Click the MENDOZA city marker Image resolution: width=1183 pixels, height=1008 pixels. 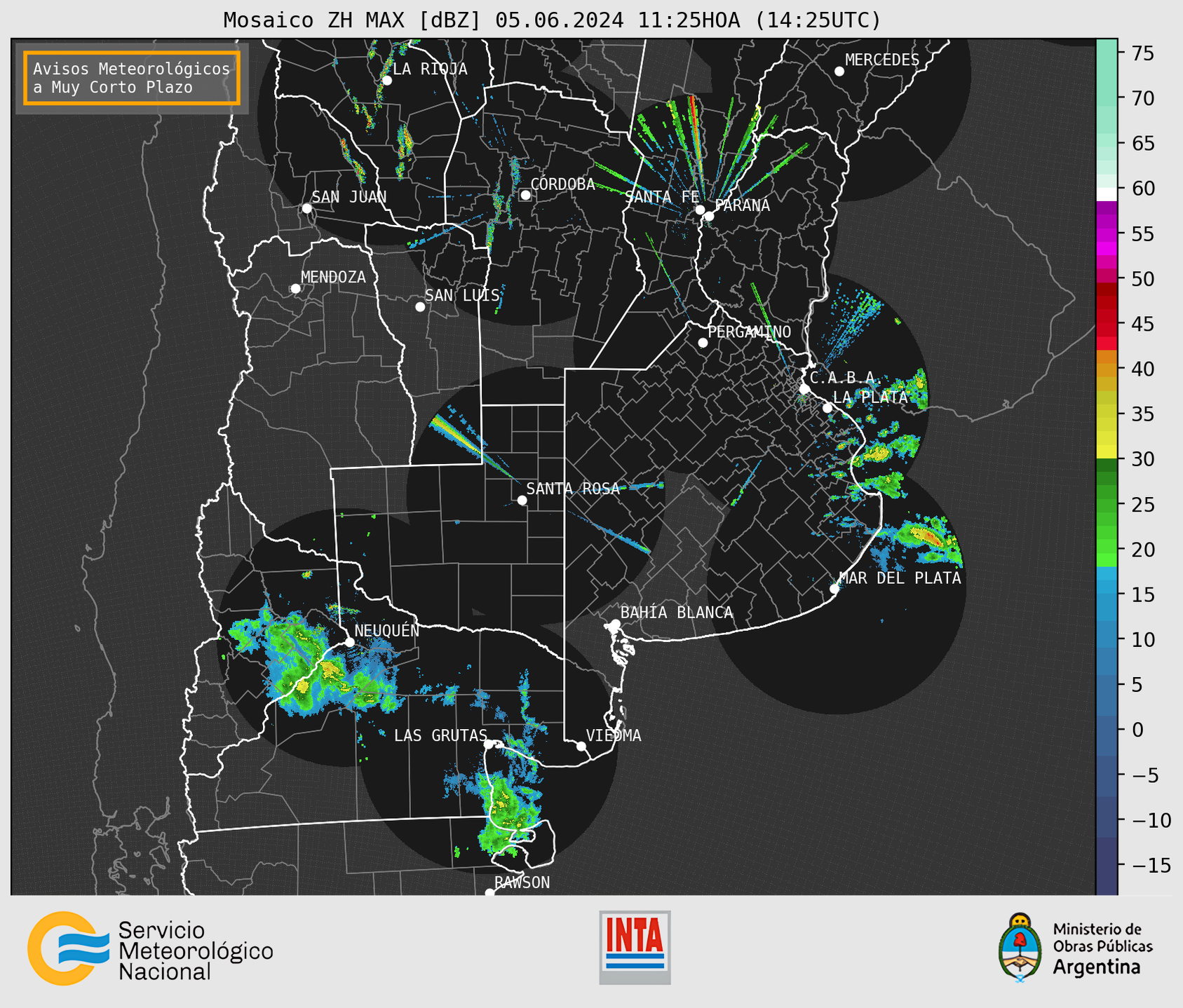pyautogui.click(x=295, y=289)
